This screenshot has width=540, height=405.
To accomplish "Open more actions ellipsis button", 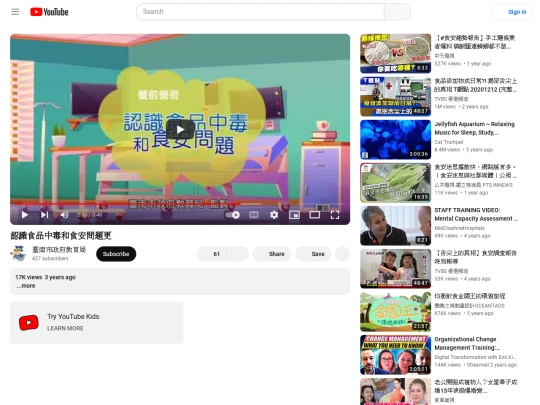I will (x=342, y=254).
